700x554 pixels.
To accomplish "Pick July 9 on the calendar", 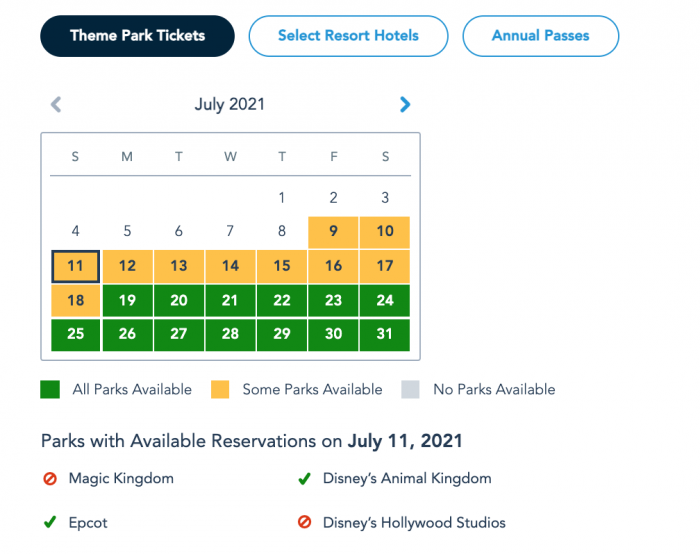I will click(x=334, y=232).
